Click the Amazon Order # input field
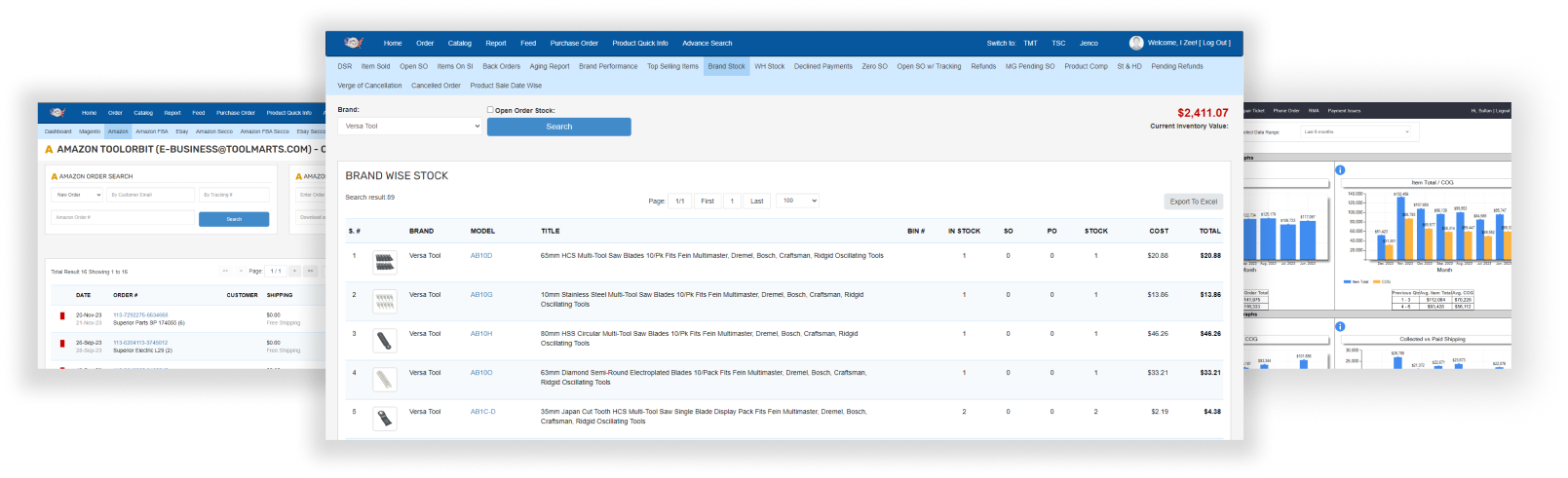Screen dimensions: 1568x478 [x=124, y=217]
